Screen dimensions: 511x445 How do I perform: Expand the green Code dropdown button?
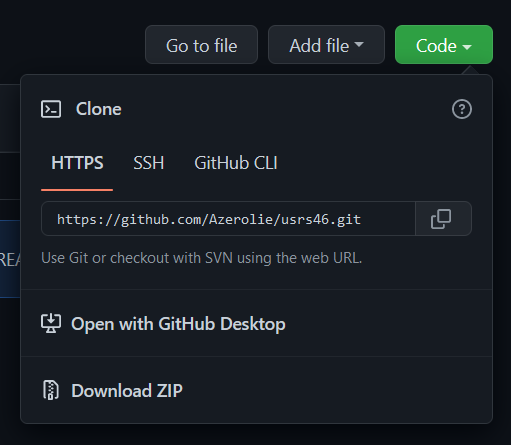444,44
